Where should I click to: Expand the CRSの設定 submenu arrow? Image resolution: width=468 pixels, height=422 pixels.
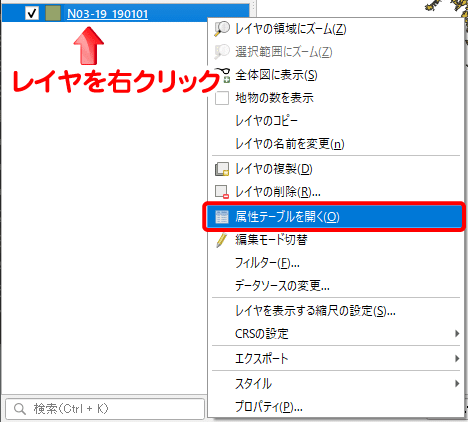[457, 333]
